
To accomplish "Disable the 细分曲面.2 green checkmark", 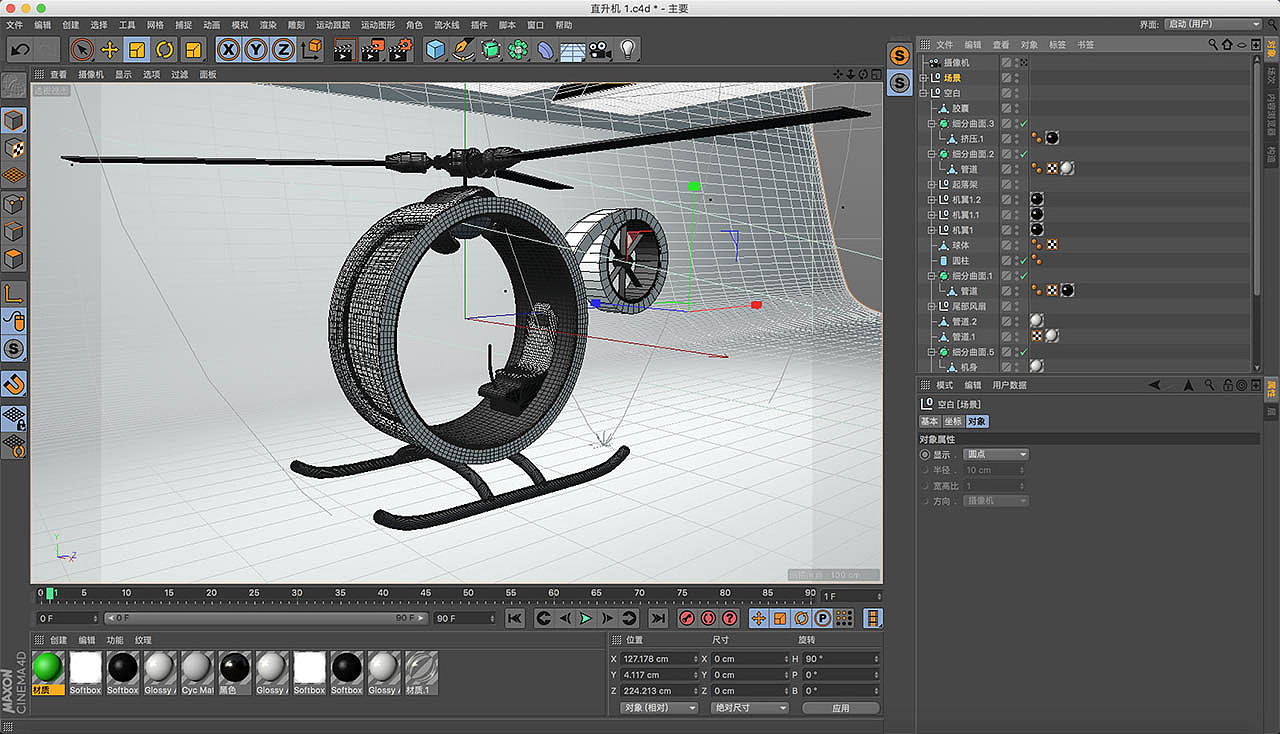I will tap(1024, 154).
